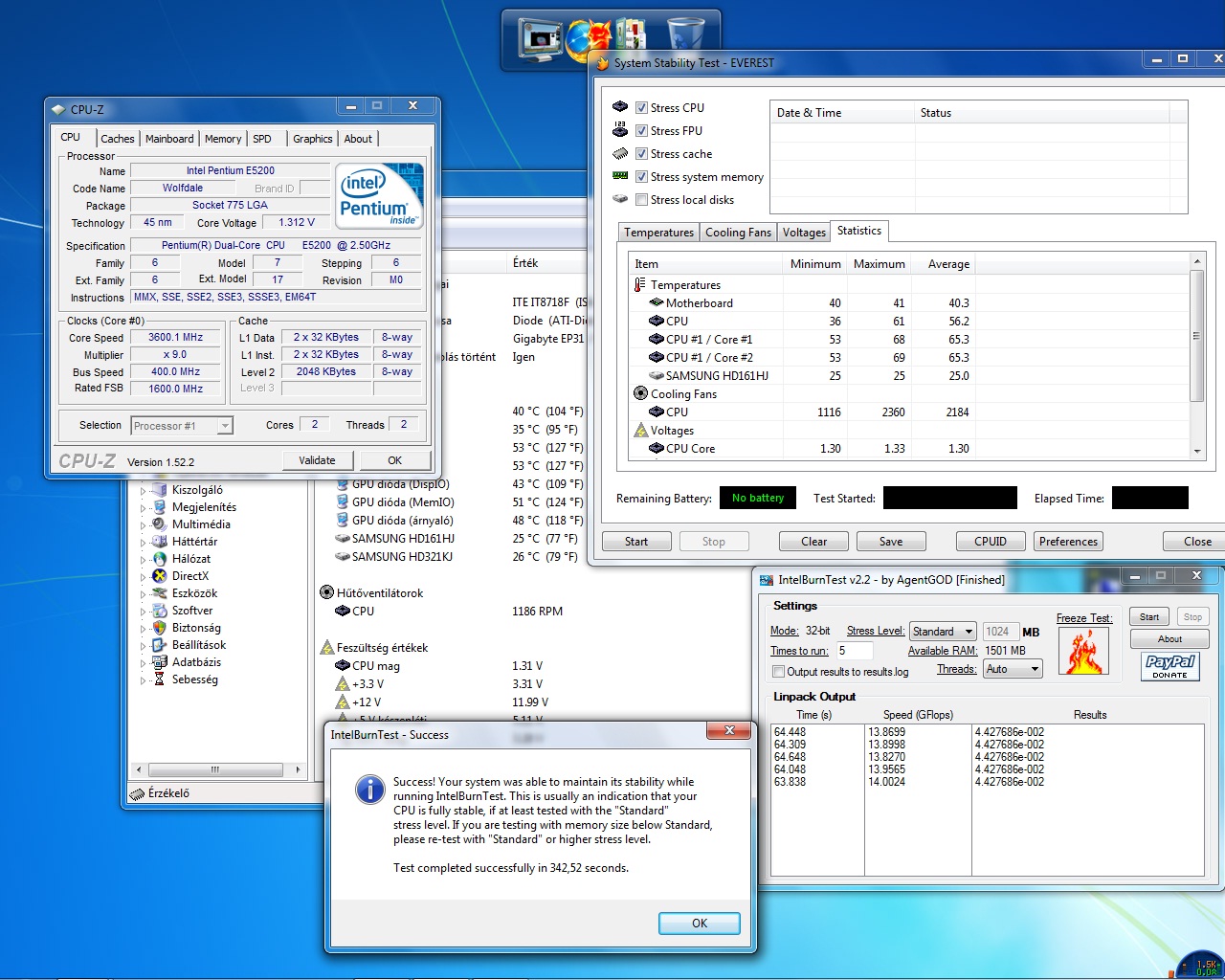The image size is (1225, 980).
Task: Click the Temperatures thermometer icon in Statistics
Action: coord(640,284)
